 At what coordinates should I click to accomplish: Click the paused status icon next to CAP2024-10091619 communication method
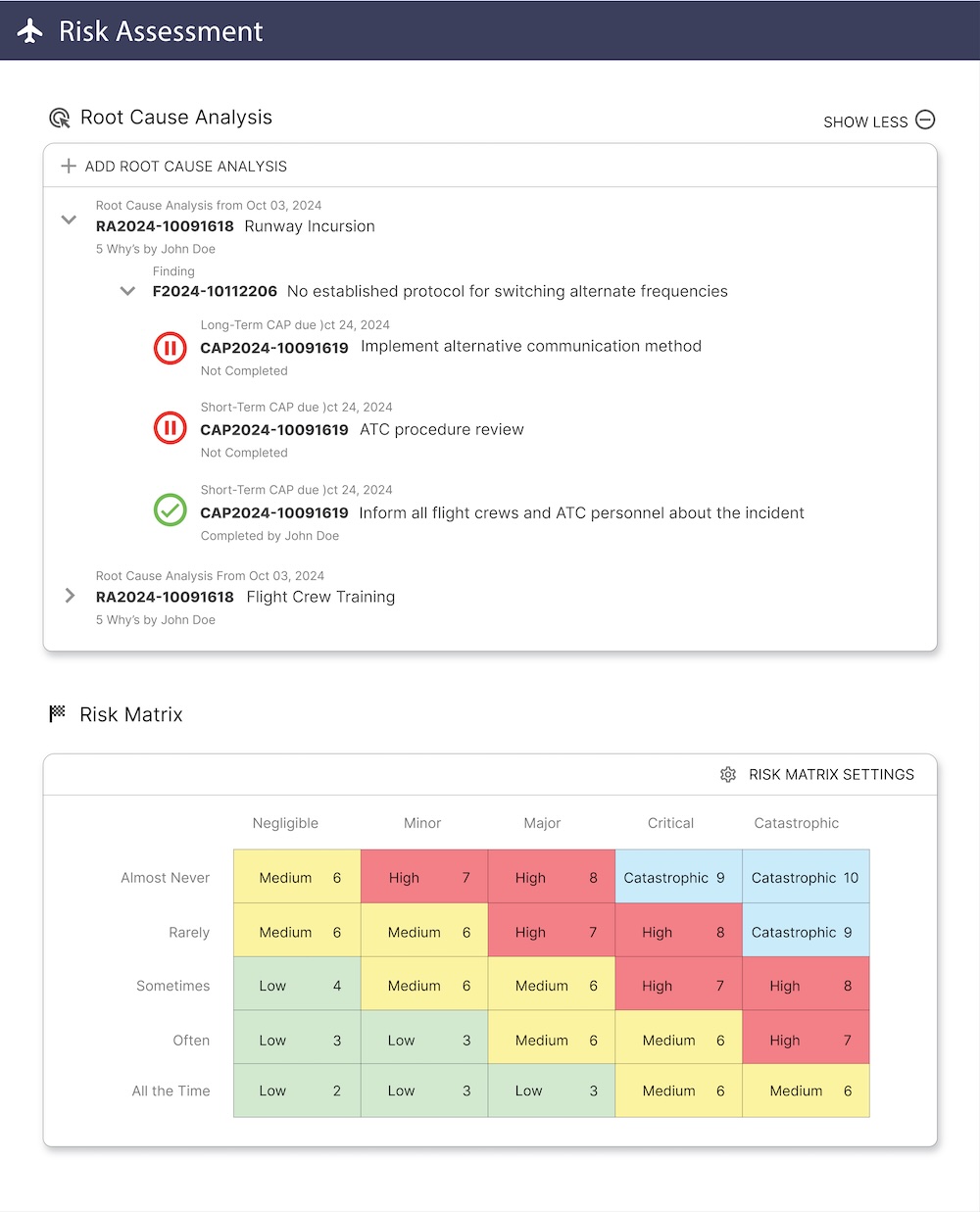point(170,348)
